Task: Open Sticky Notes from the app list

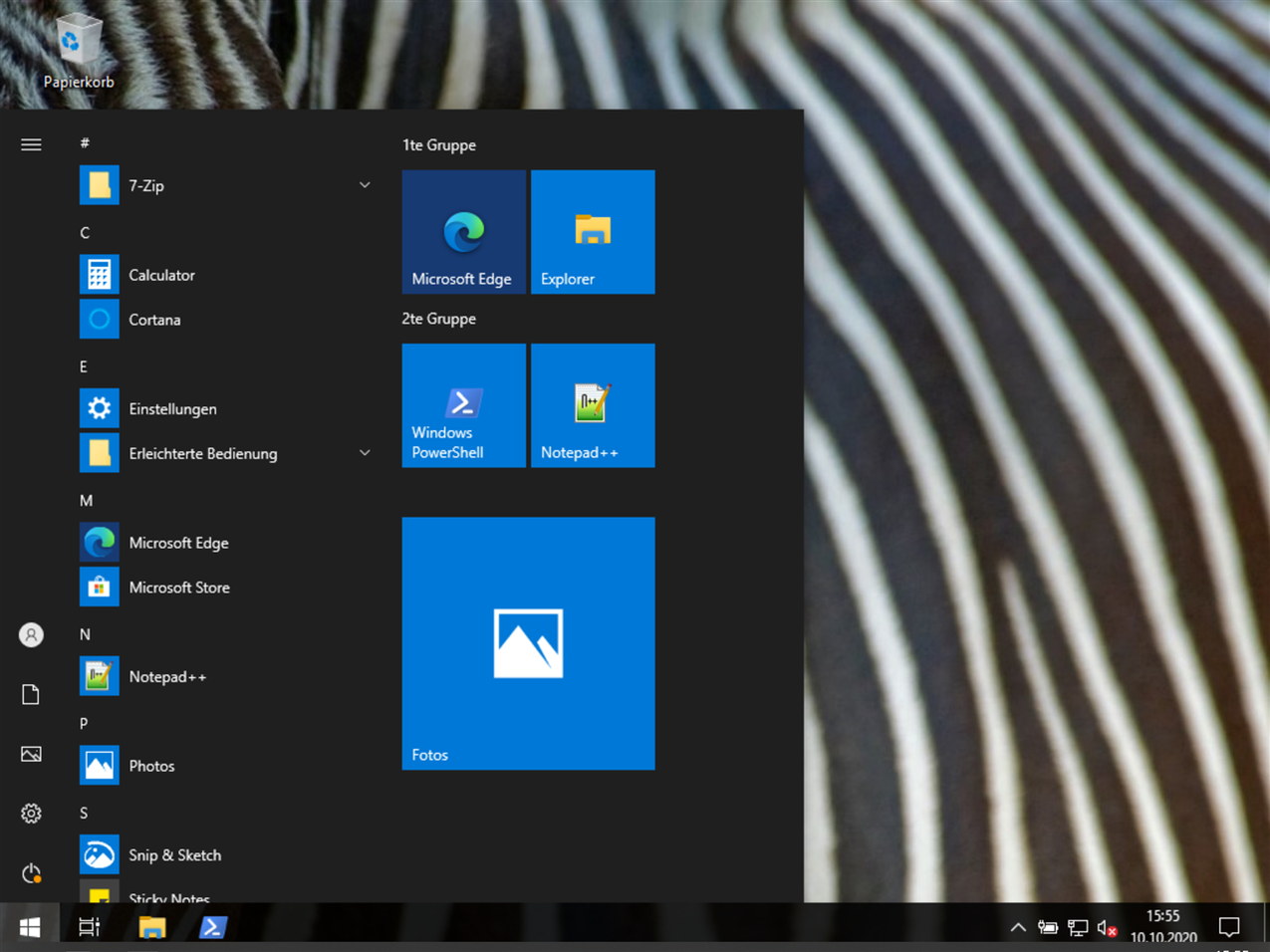Action: tap(227, 892)
